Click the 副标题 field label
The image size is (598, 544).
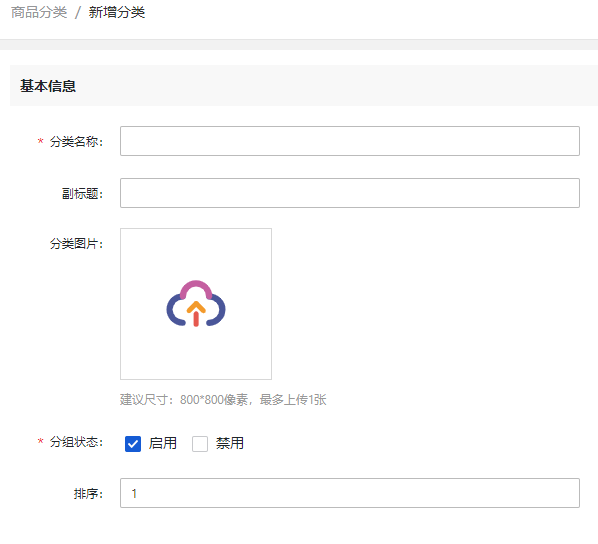(82, 193)
